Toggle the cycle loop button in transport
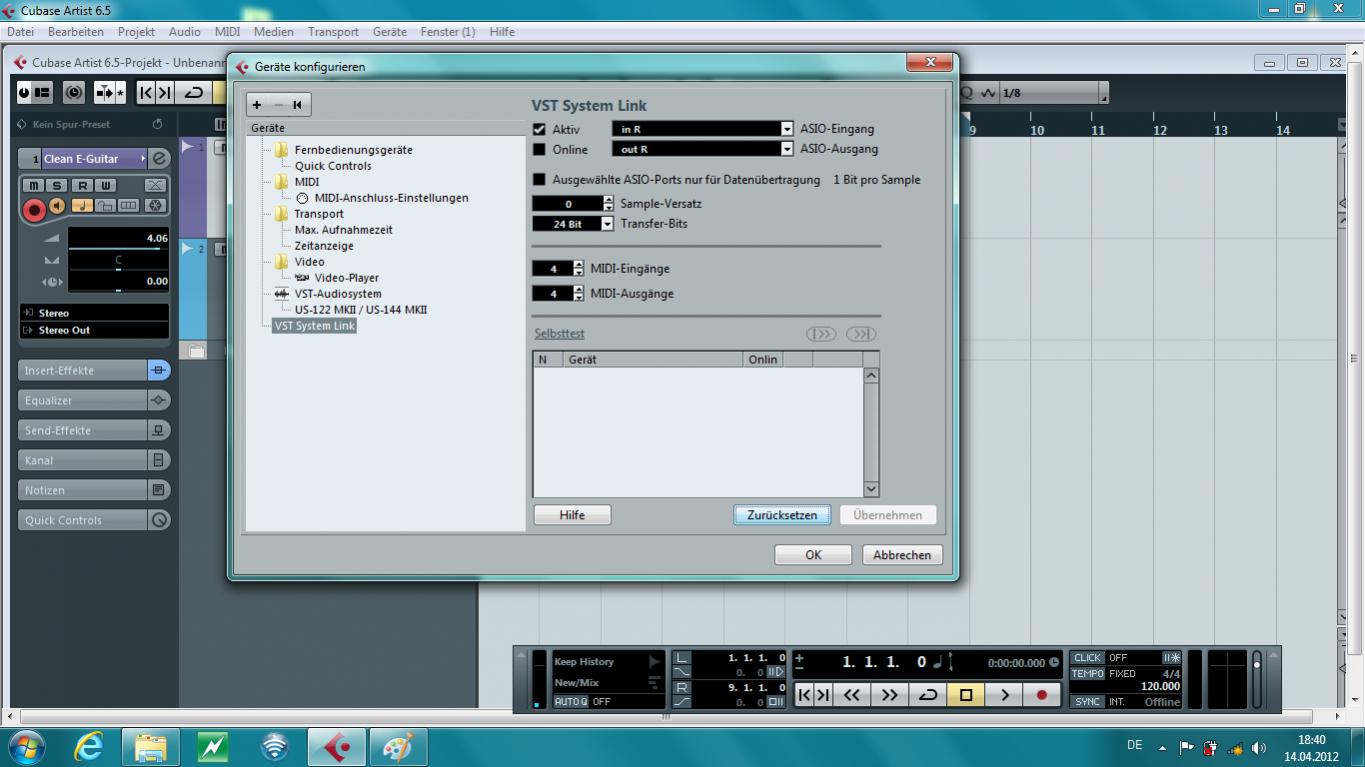This screenshot has height=767, width=1365. pyautogui.click(x=927, y=695)
